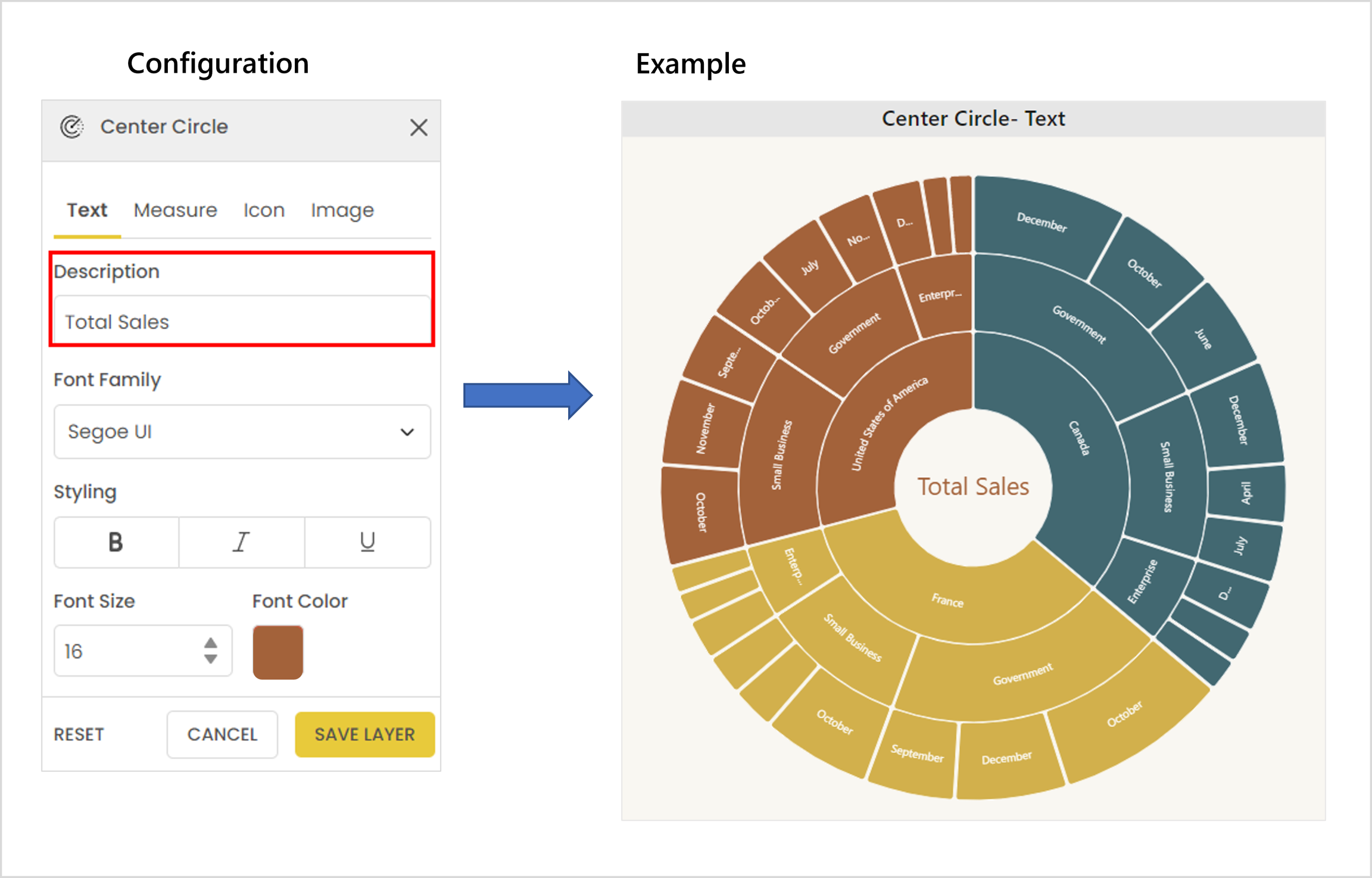Switch to the Text tab
The height and width of the screenshot is (878, 1372).
[x=87, y=210]
